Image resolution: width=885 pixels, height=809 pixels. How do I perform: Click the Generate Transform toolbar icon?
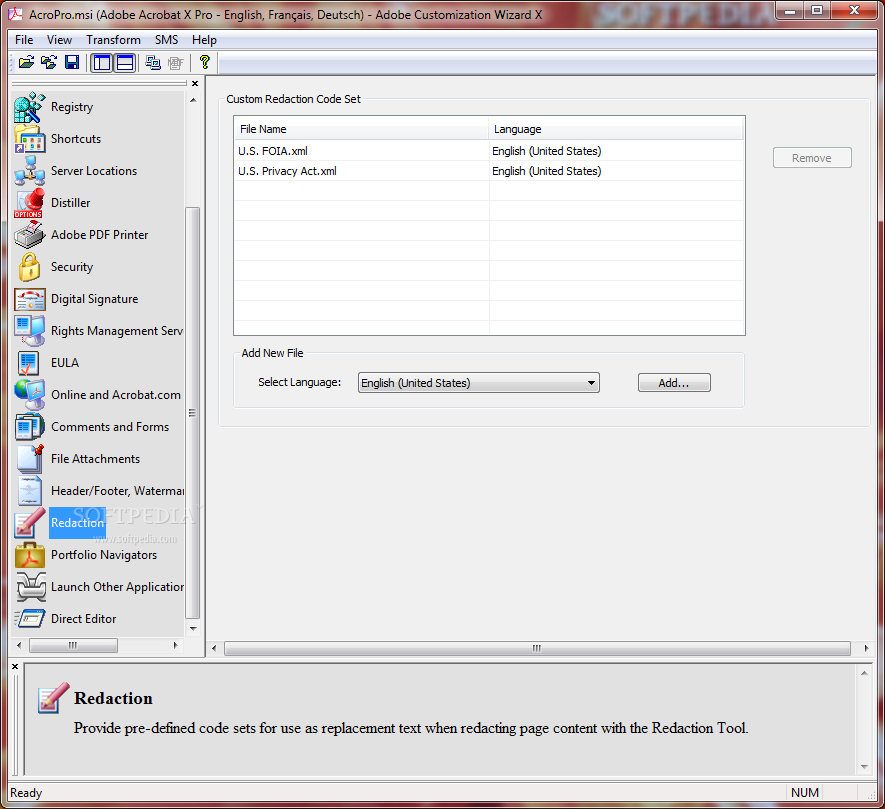tap(153, 62)
